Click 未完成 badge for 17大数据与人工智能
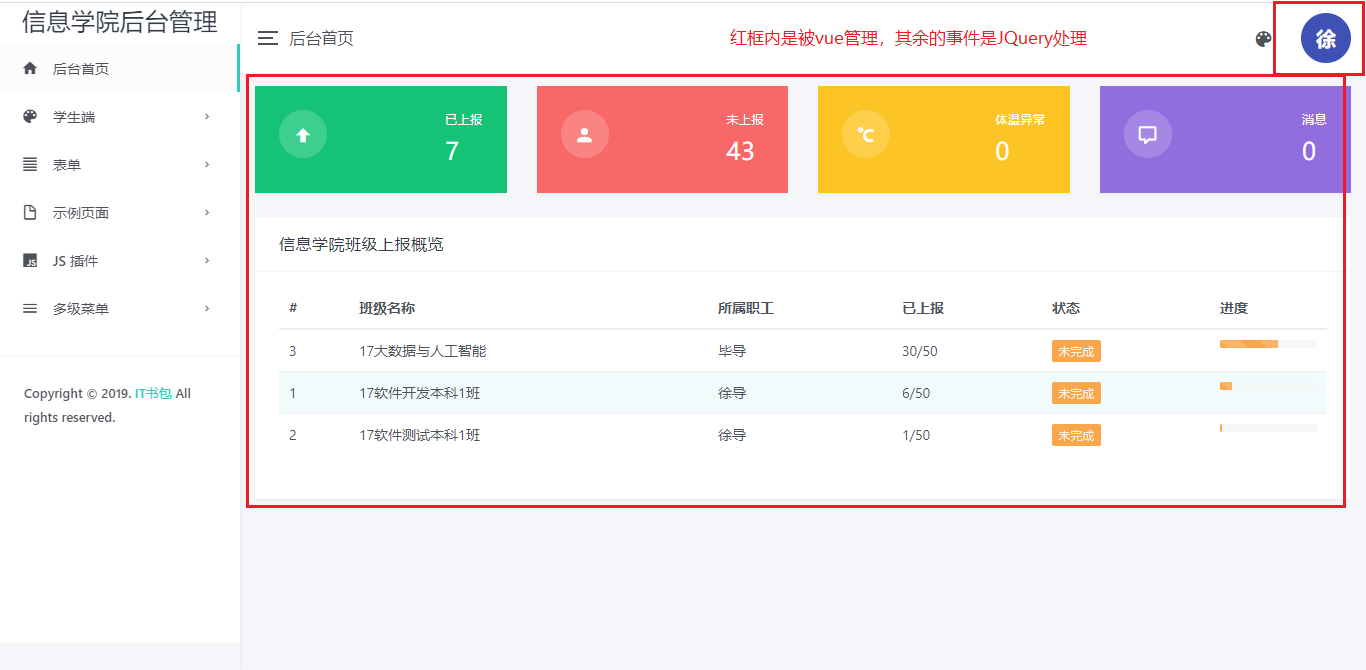Viewport: 1366px width, 670px height. coord(1076,351)
